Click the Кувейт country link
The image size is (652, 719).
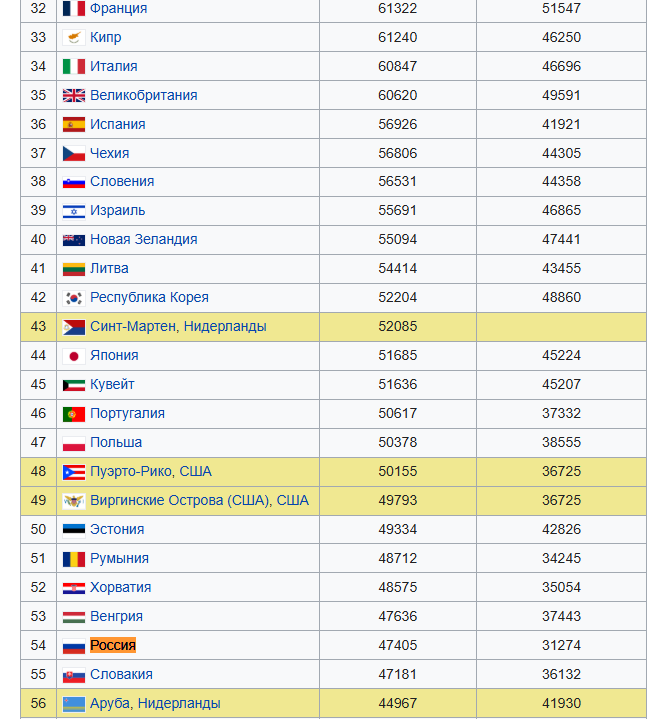click(112, 384)
